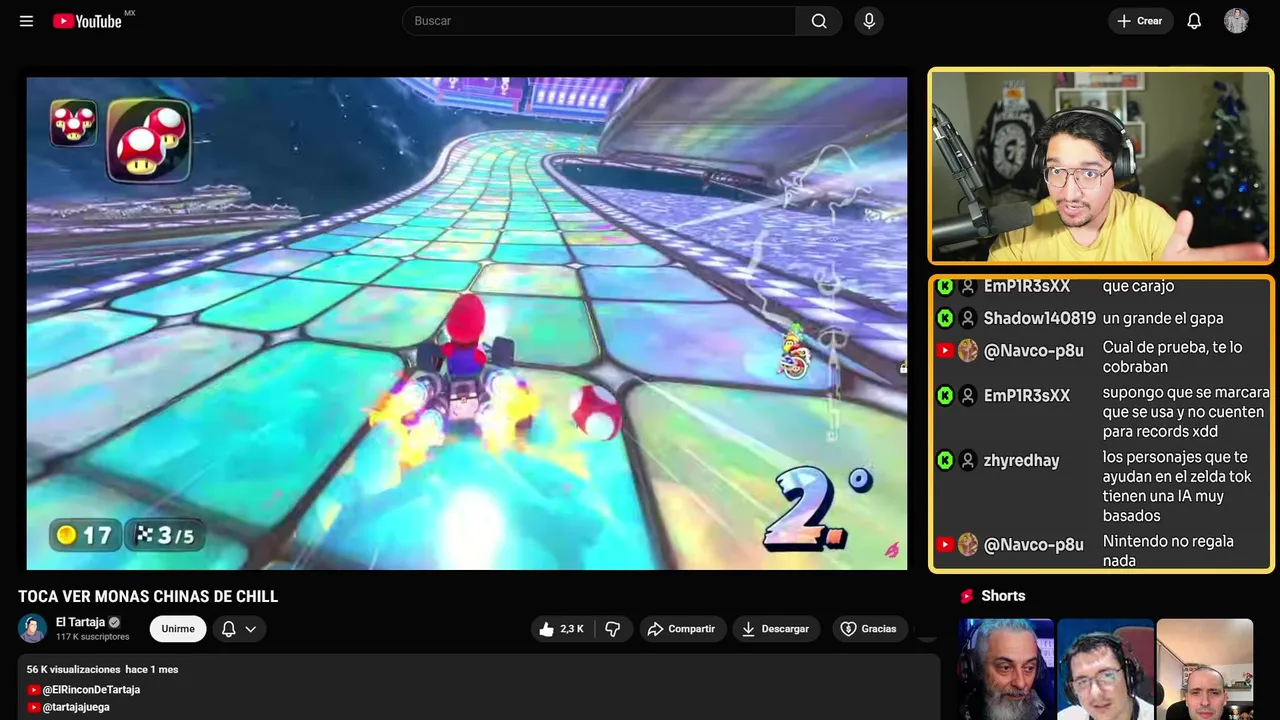
Task: Open the glasses man Shorts thumbnail
Action: (1105, 669)
